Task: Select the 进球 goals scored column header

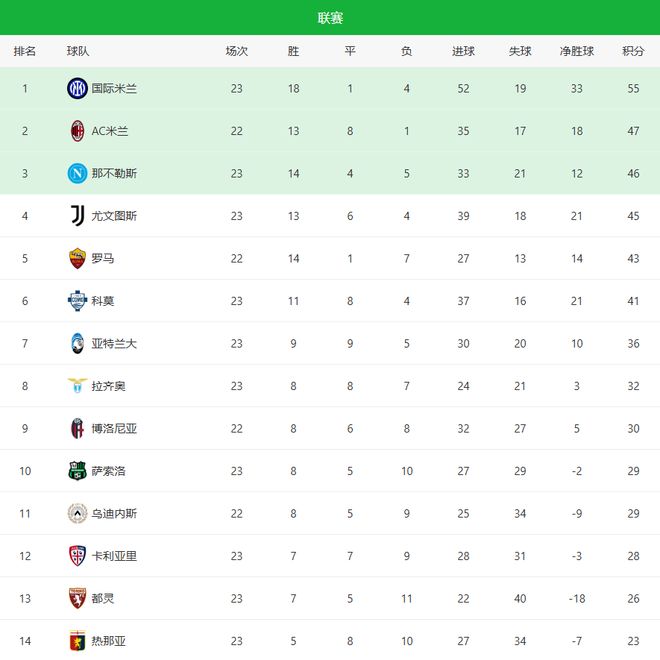Action: (463, 51)
